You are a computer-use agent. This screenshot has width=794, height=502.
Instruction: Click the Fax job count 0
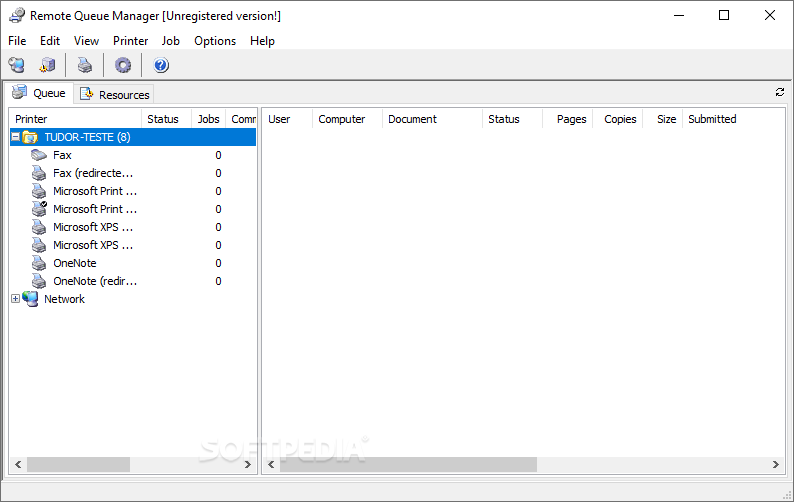218,155
